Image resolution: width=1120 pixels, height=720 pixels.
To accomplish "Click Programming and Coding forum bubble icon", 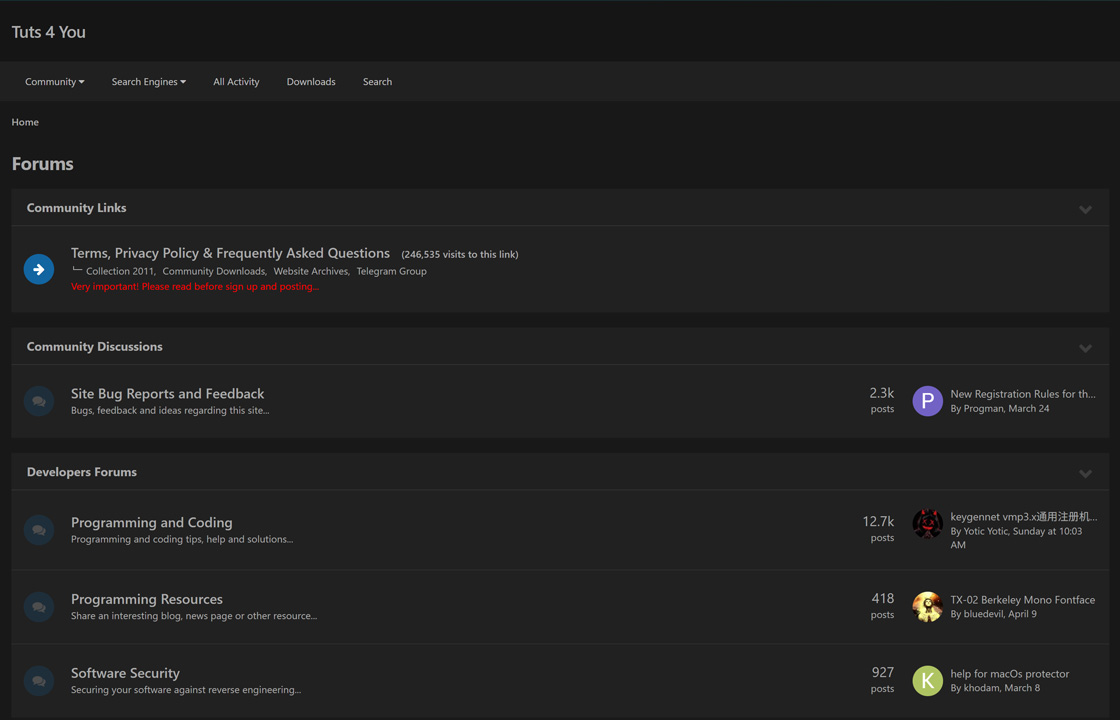I will 39,530.
